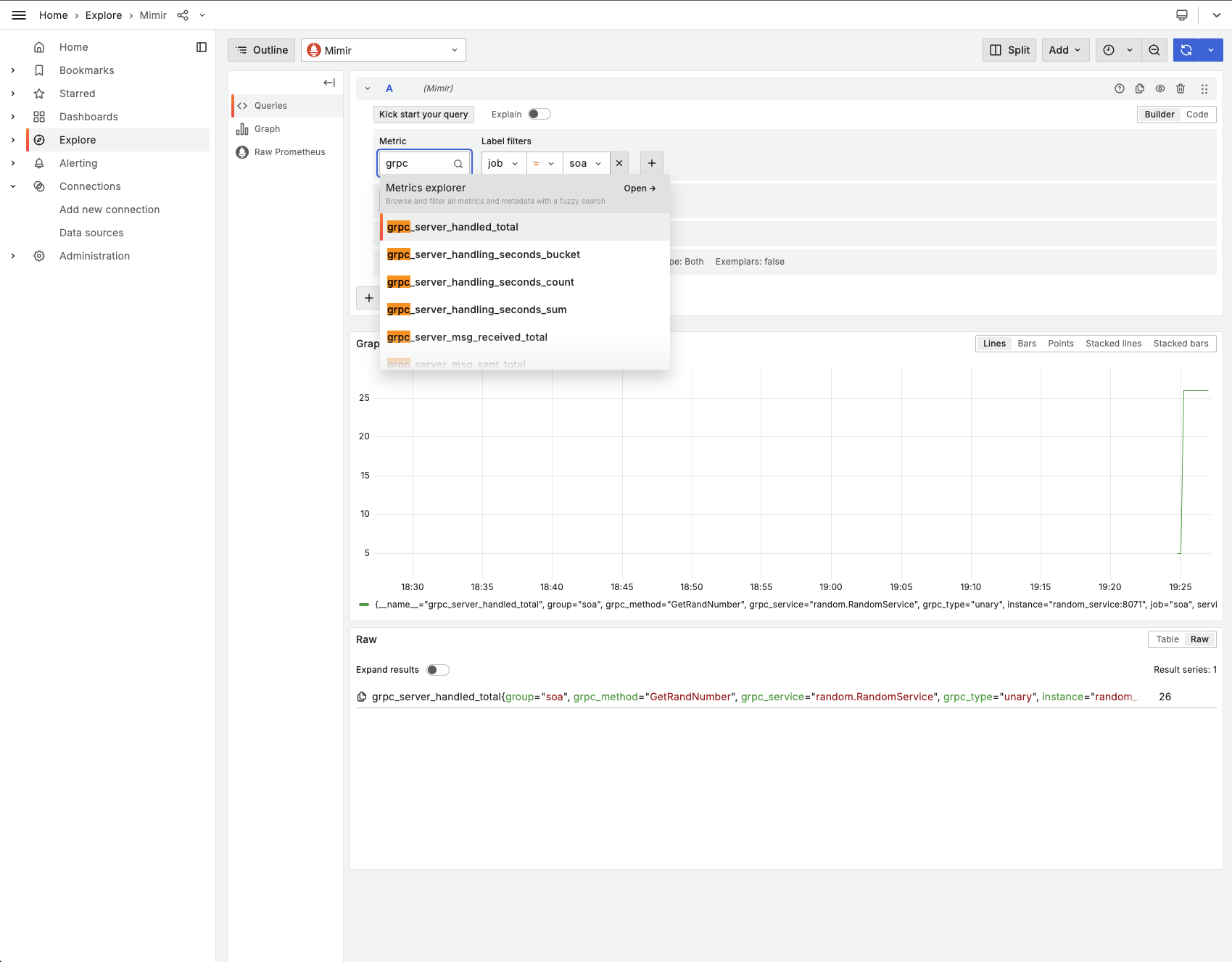
Task: Open Alerting in the sidebar
Action: tap(78, 163)
